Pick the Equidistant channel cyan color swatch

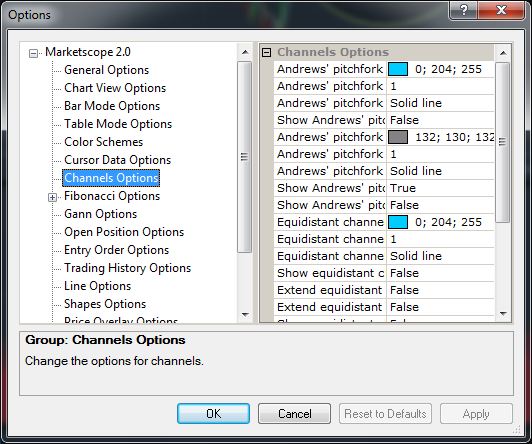pos(398,222)
